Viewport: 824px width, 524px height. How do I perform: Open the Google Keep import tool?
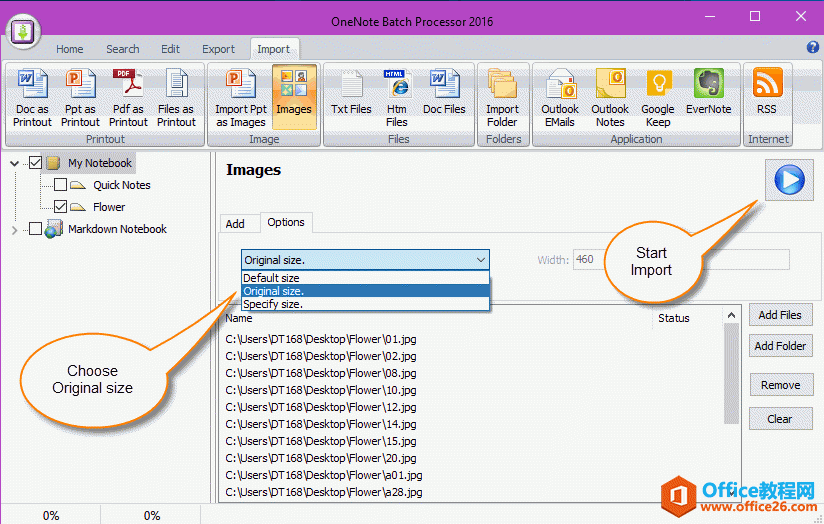(657, 97)
